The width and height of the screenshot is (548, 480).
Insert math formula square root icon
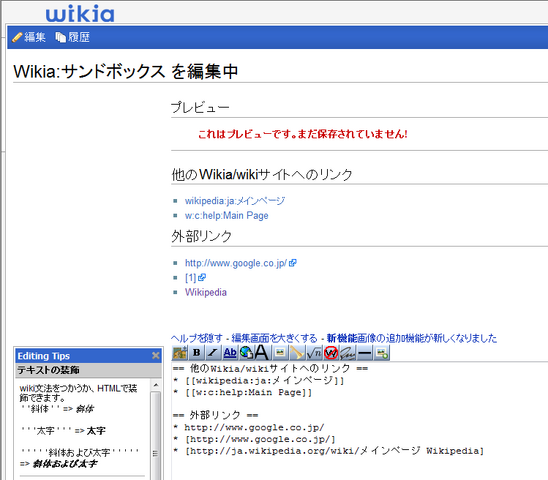pyautogui.click(x=313, y=353)
